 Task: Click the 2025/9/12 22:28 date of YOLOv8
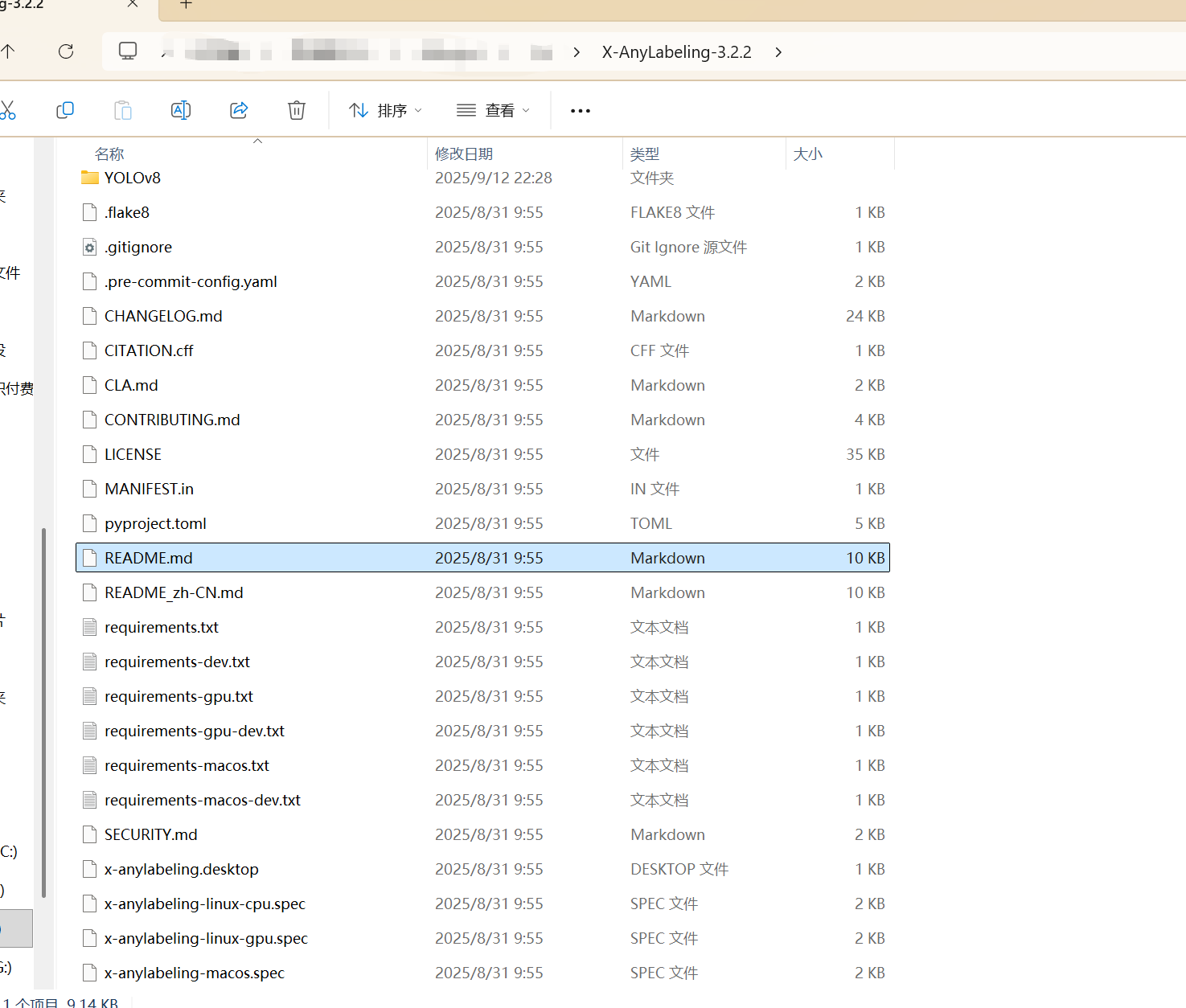tap(494, 178)
